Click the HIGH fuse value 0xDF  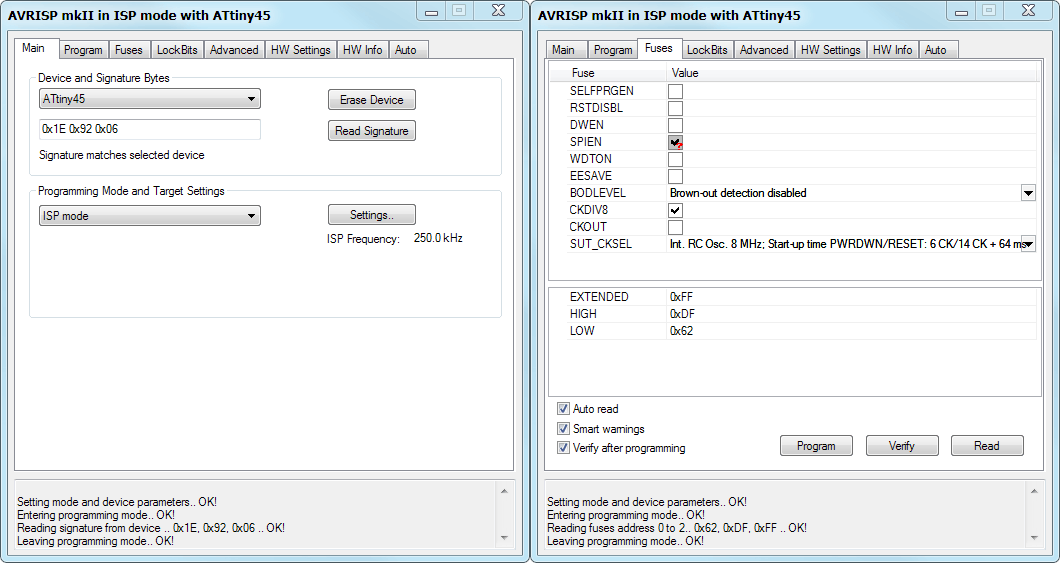pyautogui.click(x=682, y=314)
